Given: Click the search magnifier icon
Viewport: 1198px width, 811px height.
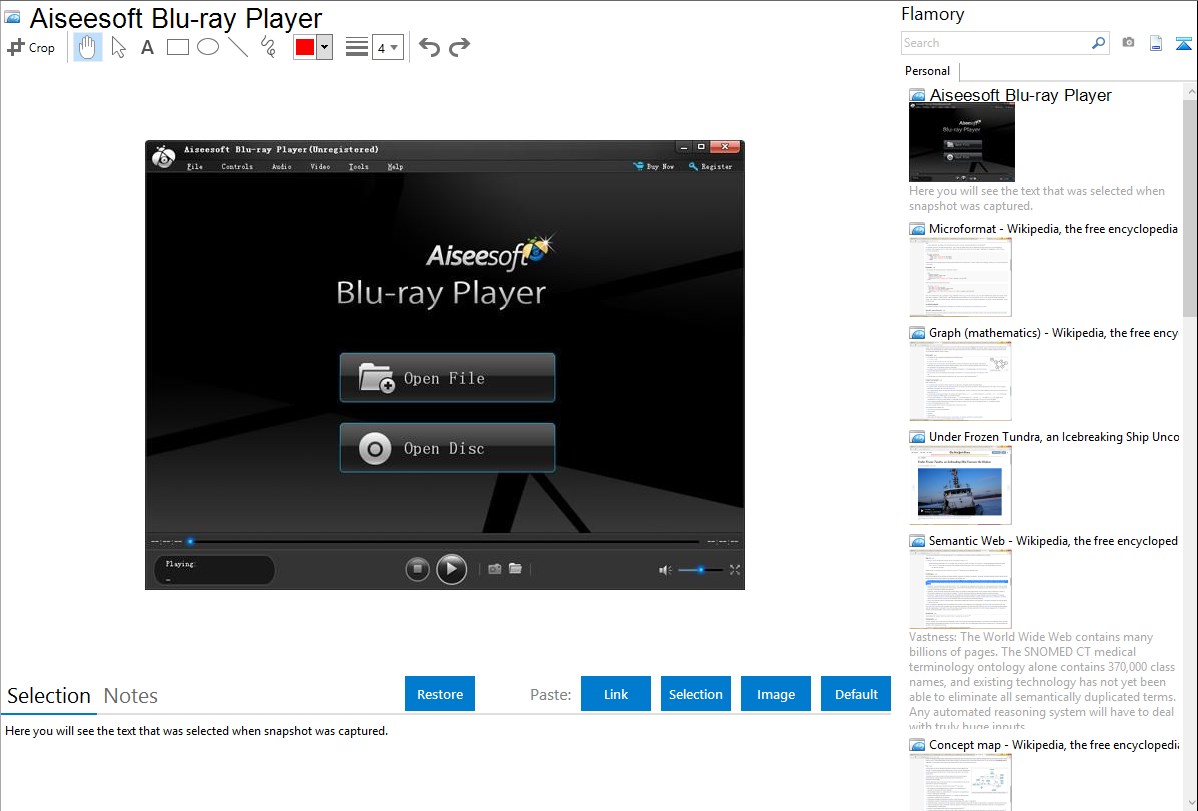Looking at the screenshot, I should (1098, 43).
